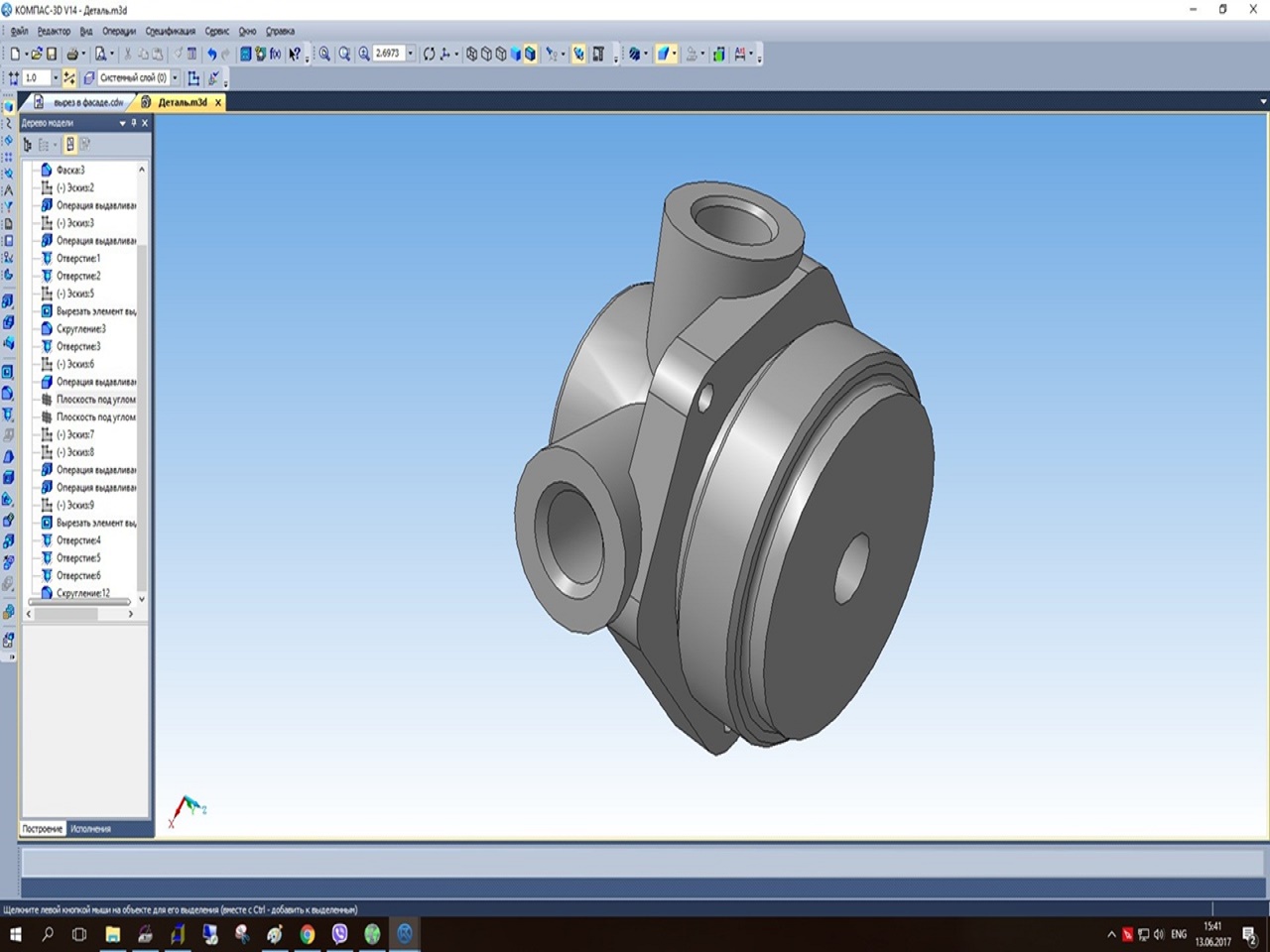This screenshot has height=952, width=1270.
Task: Select the variables f(x) icon
Action: 275,55
